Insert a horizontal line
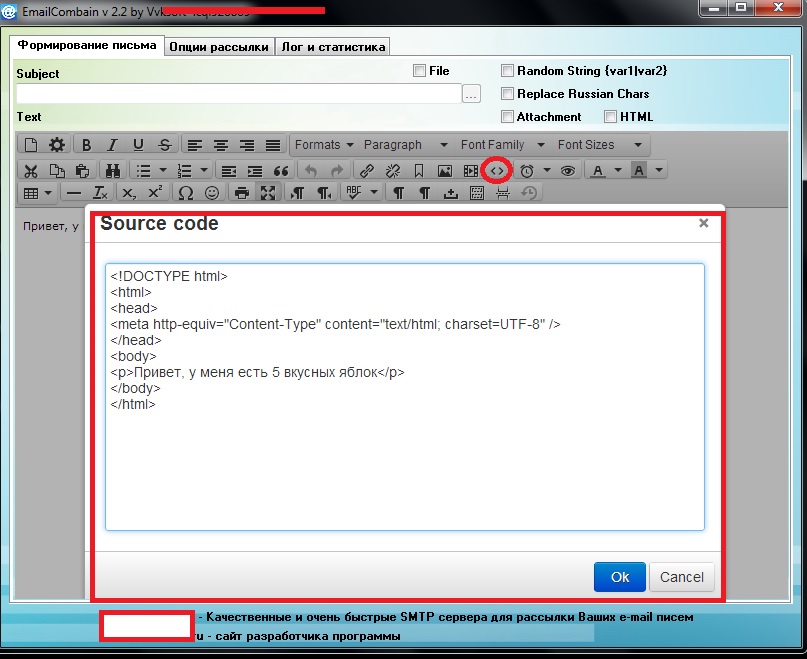Screen dimensions: 807x659 74,194
